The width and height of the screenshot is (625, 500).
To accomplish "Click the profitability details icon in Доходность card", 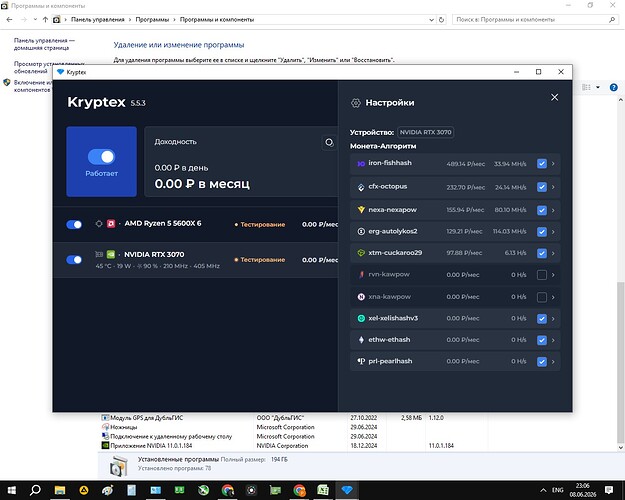I will [329, 142].
